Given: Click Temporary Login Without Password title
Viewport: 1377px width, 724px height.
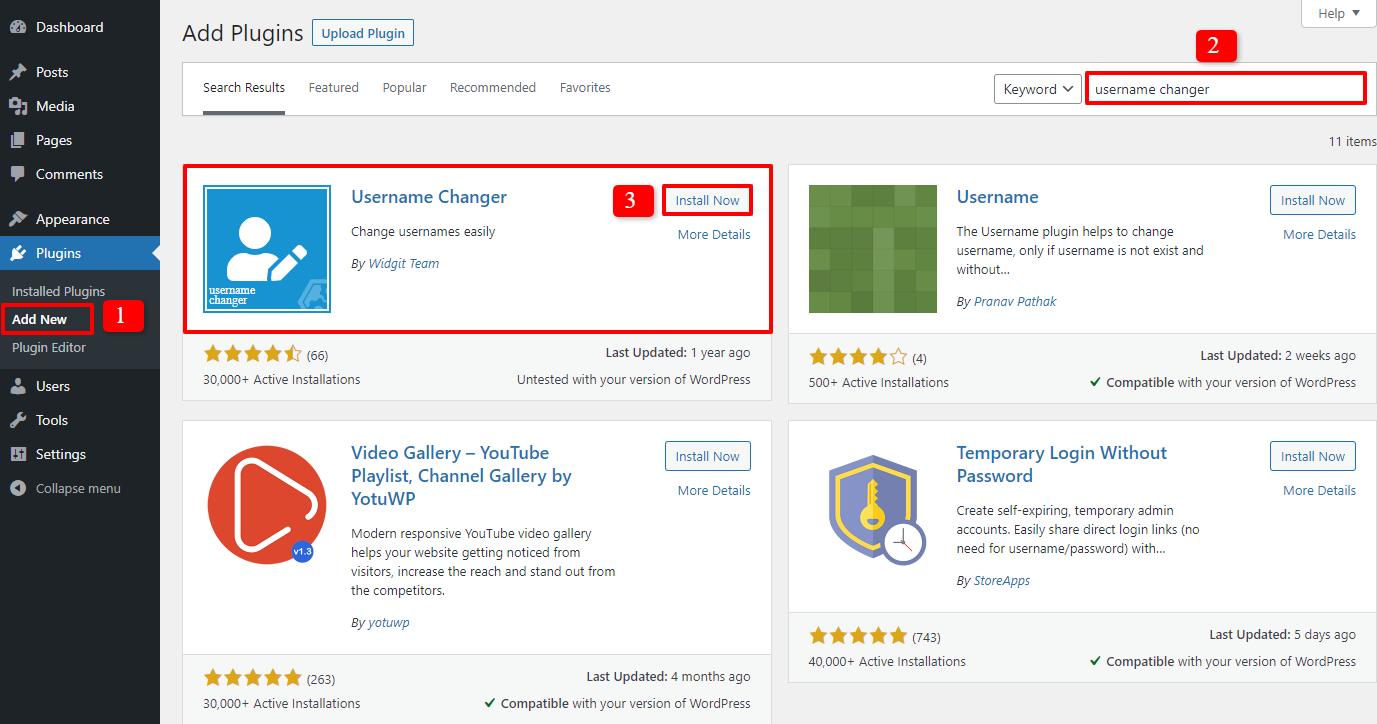Looking at the screenshot, I should [x=1062, y=464].
